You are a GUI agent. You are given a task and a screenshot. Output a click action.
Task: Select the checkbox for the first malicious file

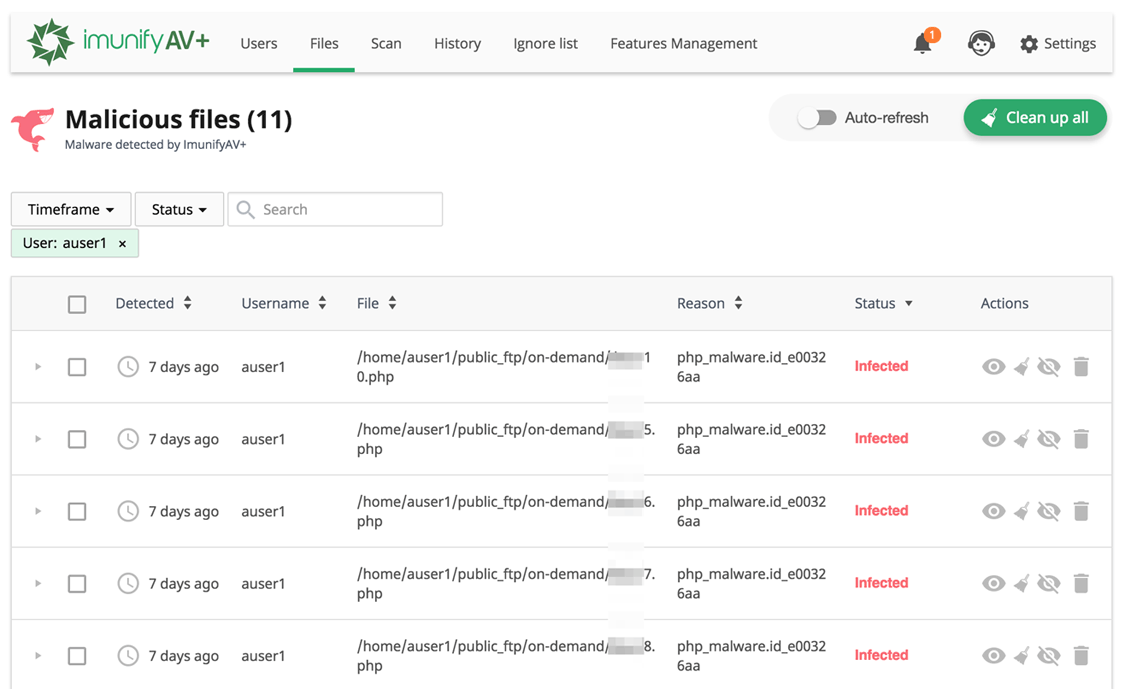click(x=77, y=367)
